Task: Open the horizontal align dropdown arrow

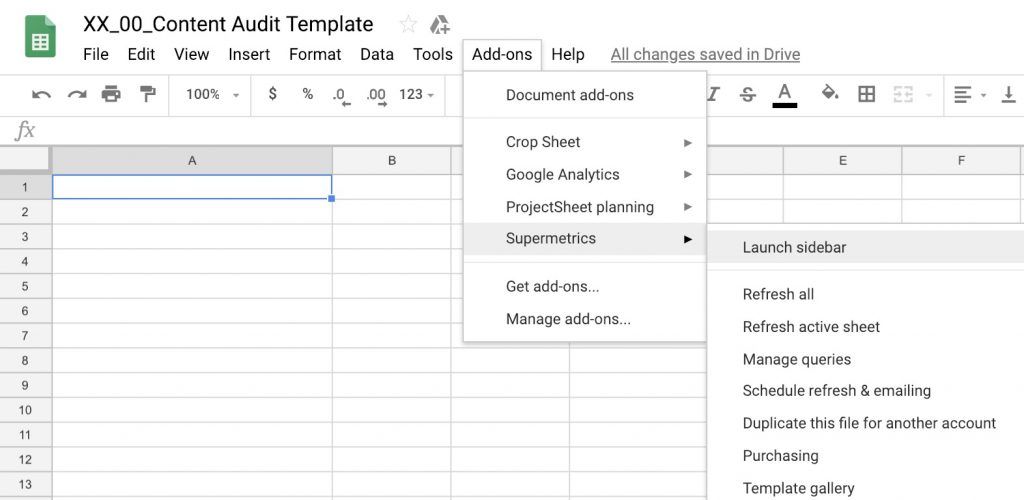Action: click(x=983, y=95)
